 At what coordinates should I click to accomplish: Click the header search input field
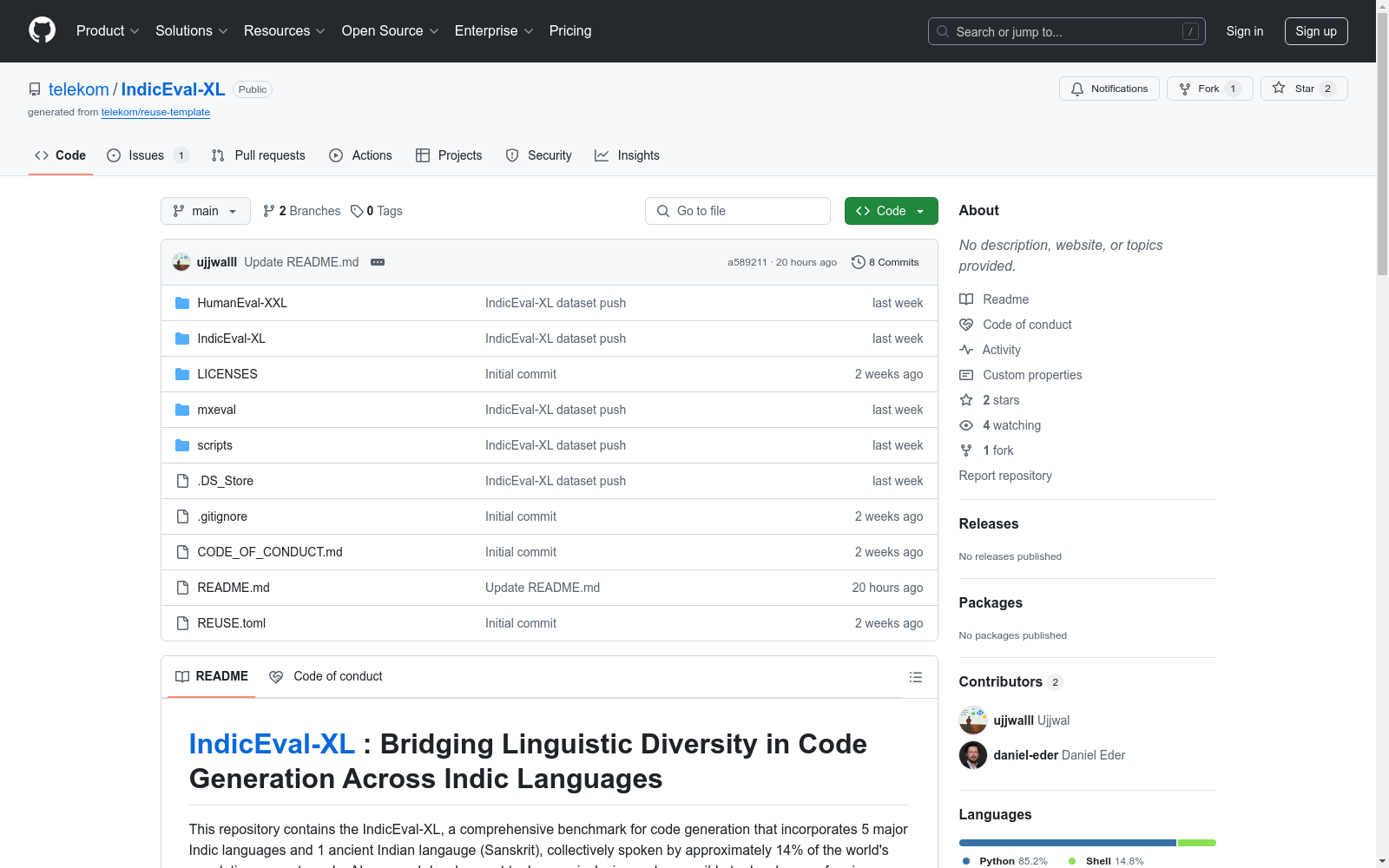1067,31
